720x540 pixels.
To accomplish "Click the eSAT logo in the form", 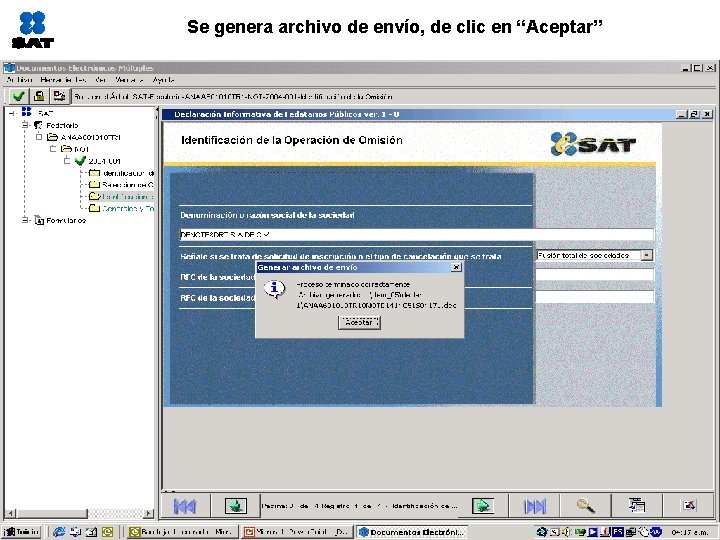I will click(593, 144).
